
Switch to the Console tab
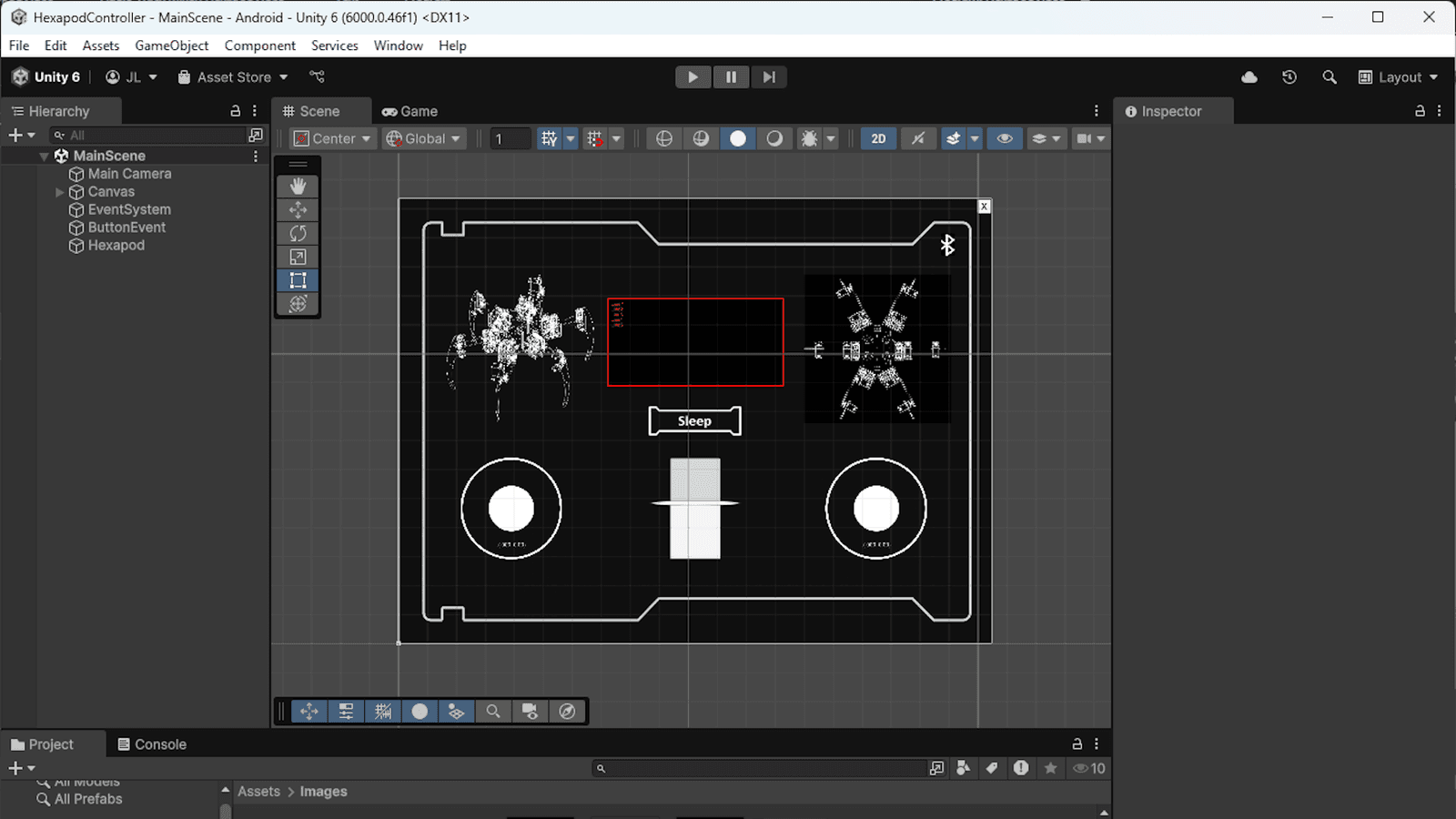coord(152,744)
